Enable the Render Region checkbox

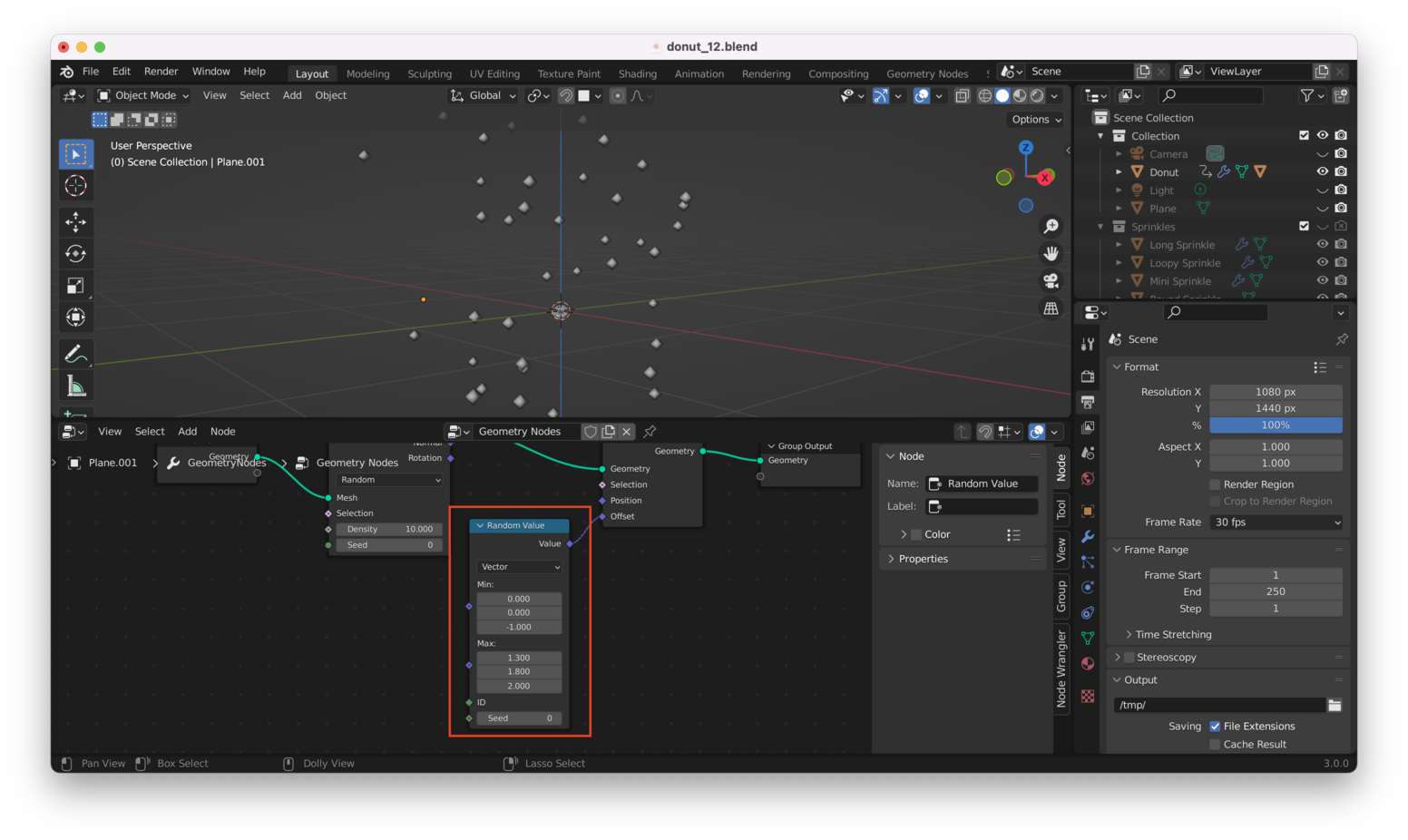point(1216,483)
